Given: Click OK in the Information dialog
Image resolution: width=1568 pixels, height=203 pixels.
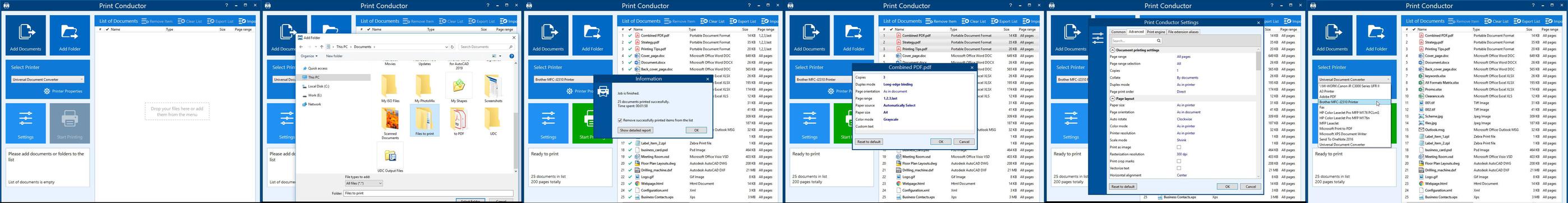Looking at the screenshot, I should pyautogui.click(x=697, y=130).
